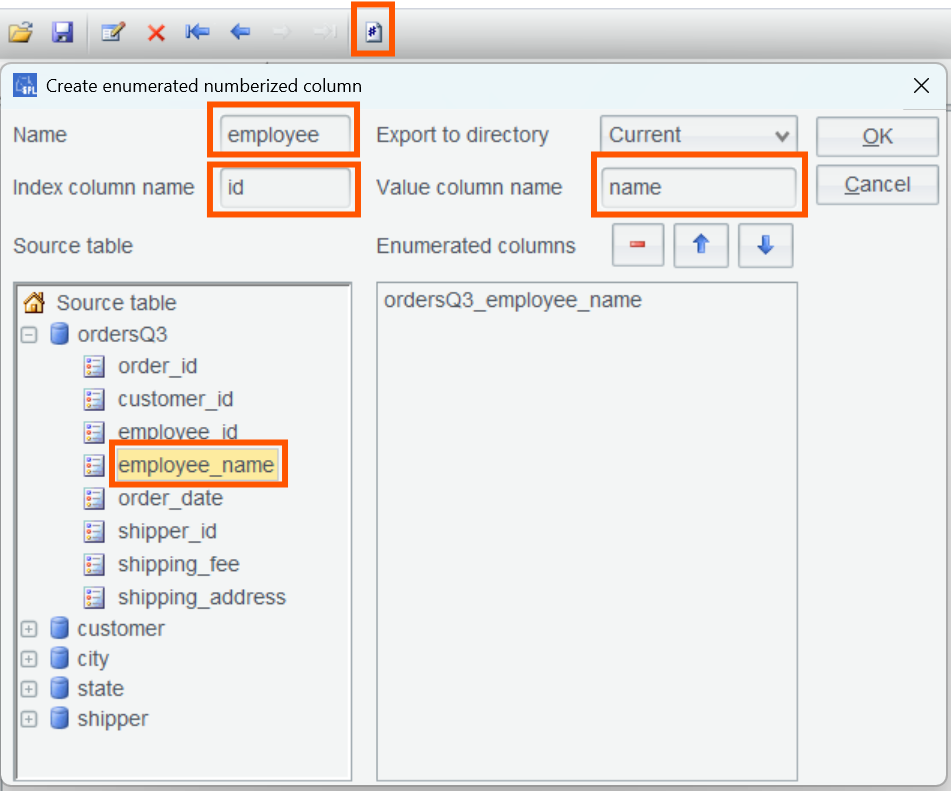Select the city table node label
The height and width of the screenshot is (791, 951).
coord(93,659)
